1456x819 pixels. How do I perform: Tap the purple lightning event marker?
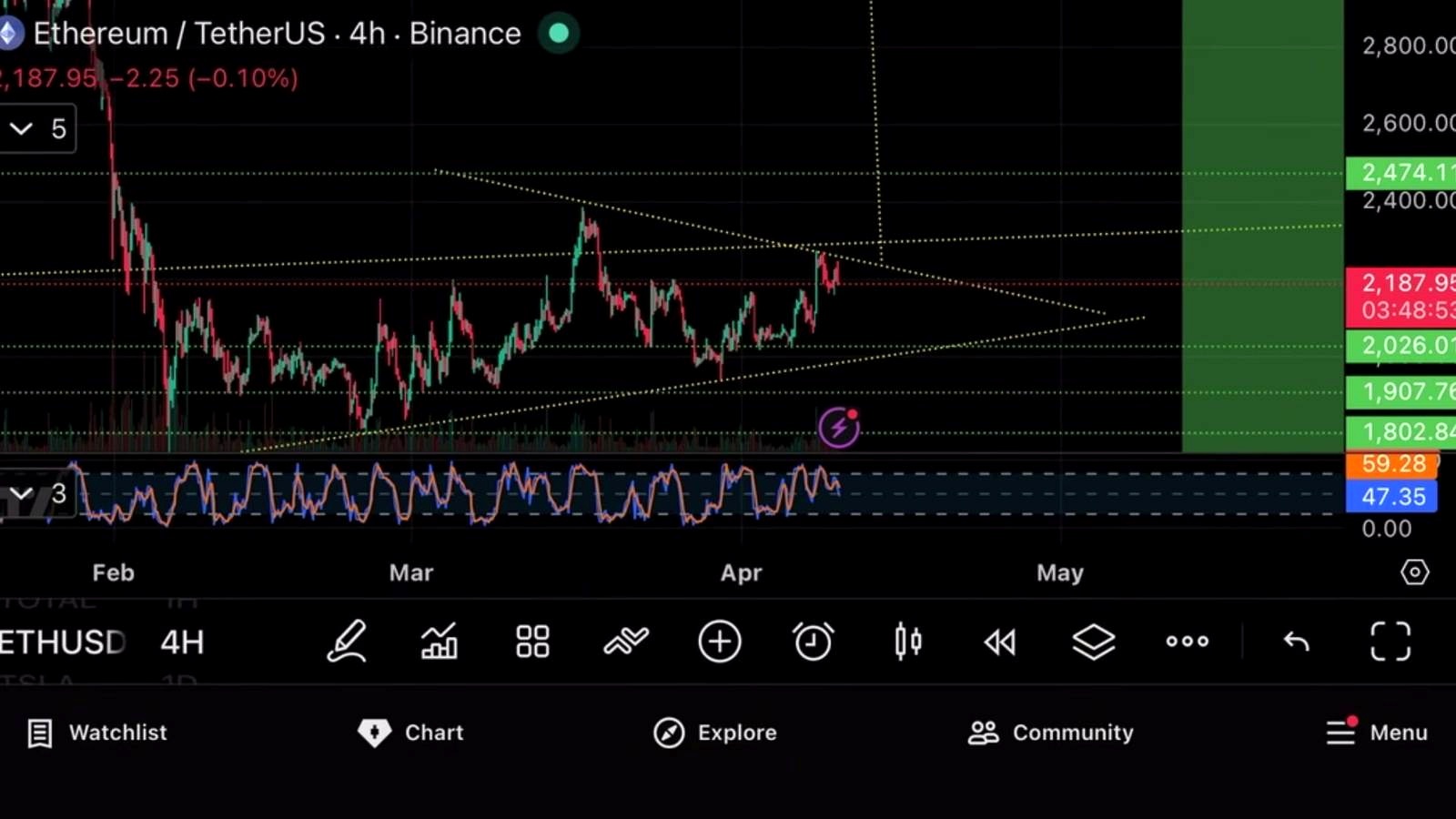point(838,427)
